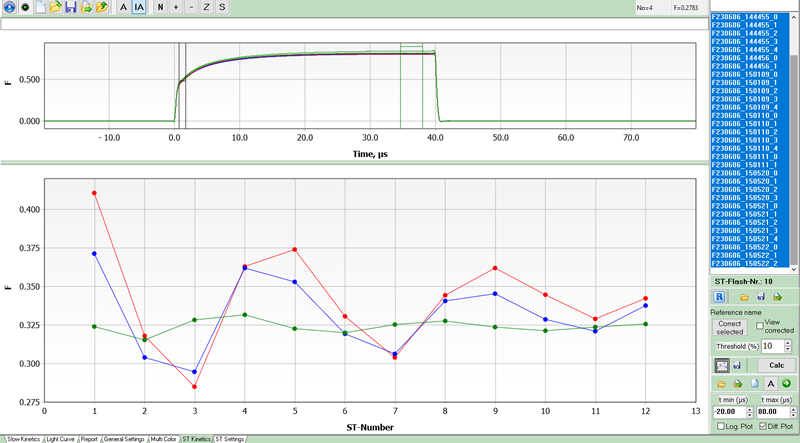Click the blue floppy disk save icon in top toolbar
This screenshot has height=443, width=800.
[x=70, y=7]
